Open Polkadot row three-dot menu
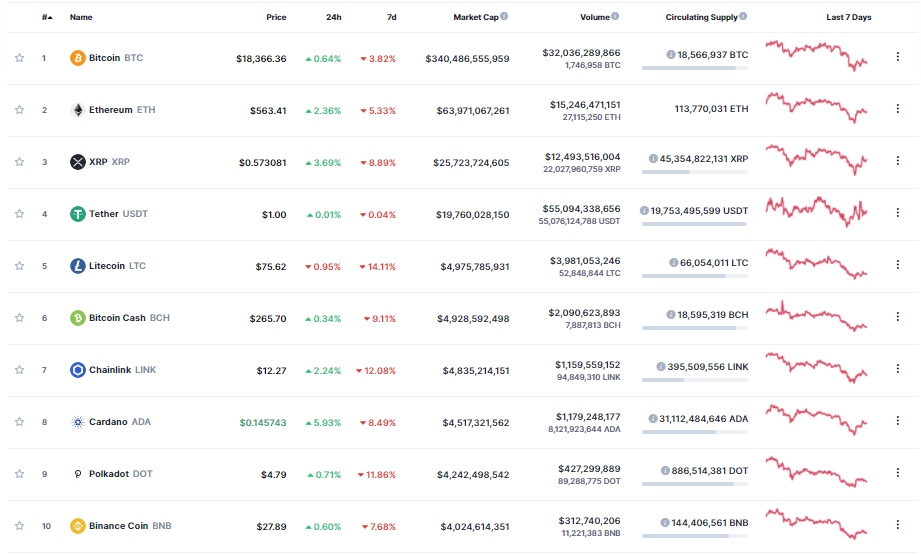The width and height of the screenshot is (921, 555). [898, 472]
